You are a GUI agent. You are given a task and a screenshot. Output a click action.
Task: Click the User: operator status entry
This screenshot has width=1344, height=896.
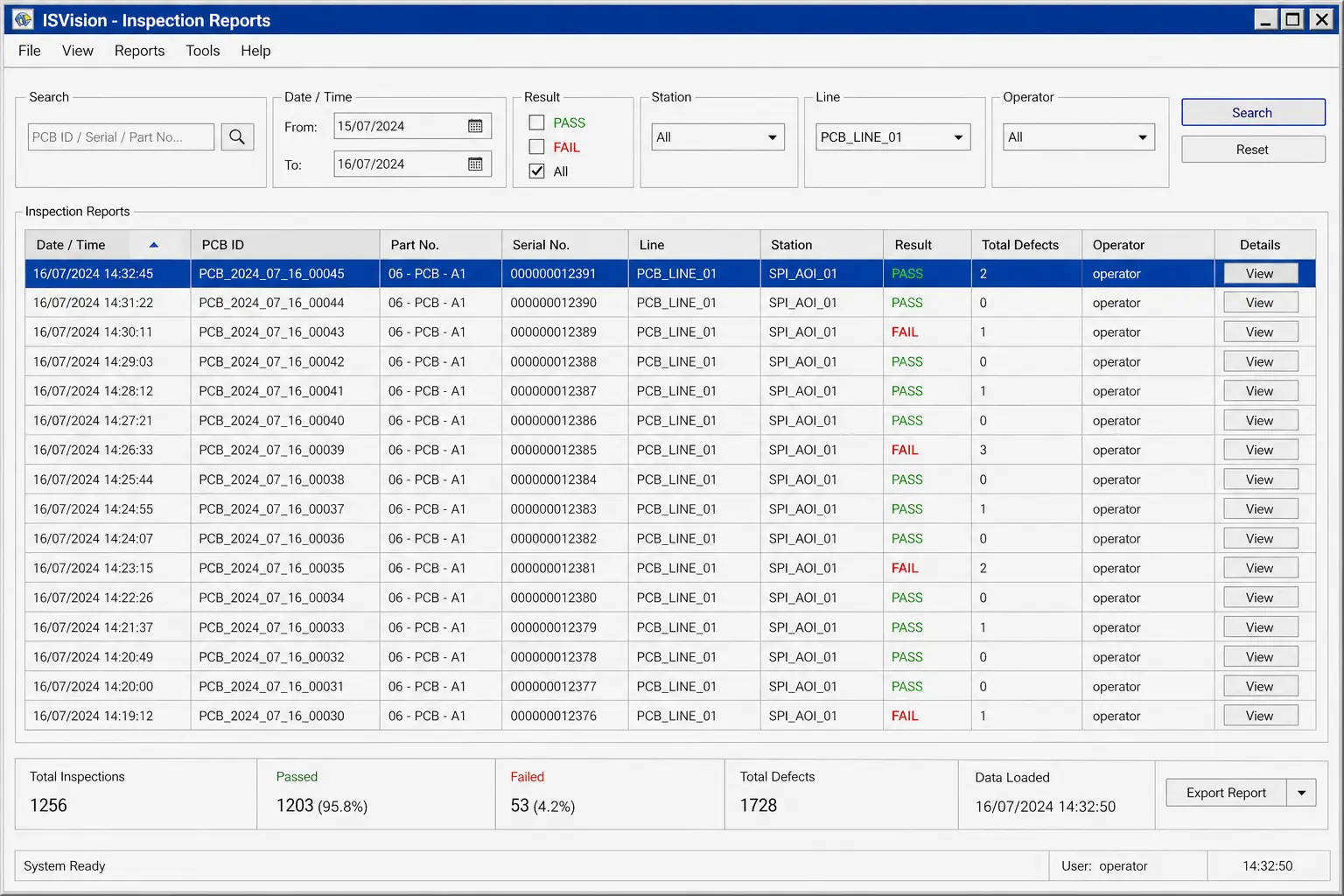pyautogui.click(x=1104, y=866)
